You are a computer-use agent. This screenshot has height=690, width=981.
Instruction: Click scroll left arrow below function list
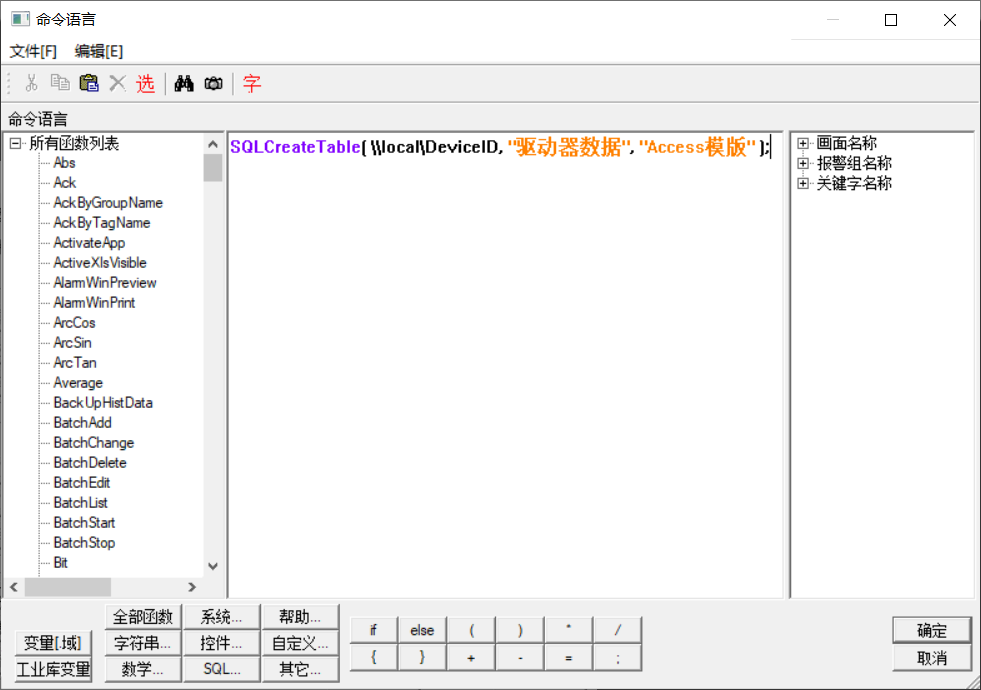click(14, 587)
